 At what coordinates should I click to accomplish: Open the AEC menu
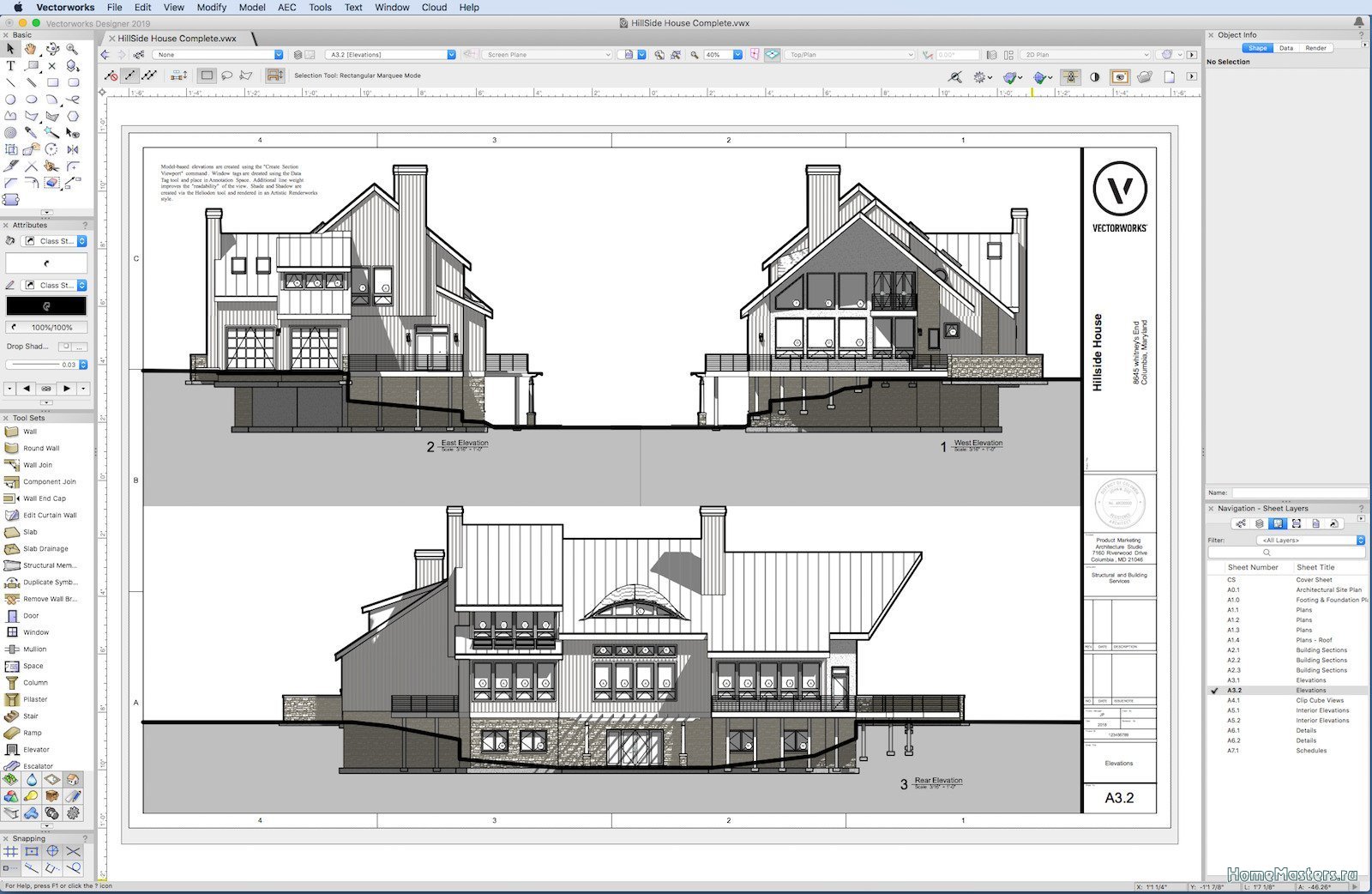[x=286, y=7]
